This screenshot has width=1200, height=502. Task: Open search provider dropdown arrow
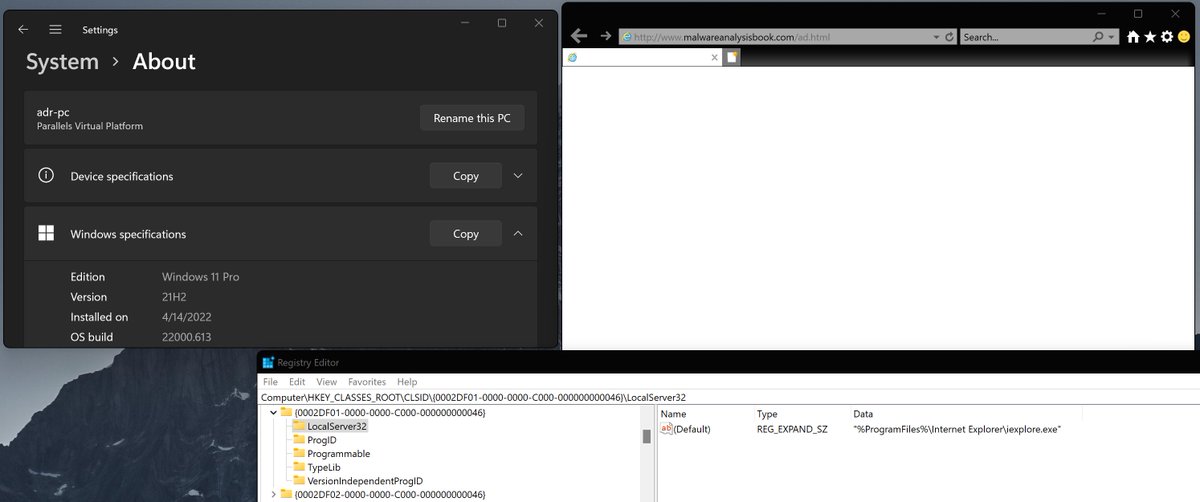1111,37
